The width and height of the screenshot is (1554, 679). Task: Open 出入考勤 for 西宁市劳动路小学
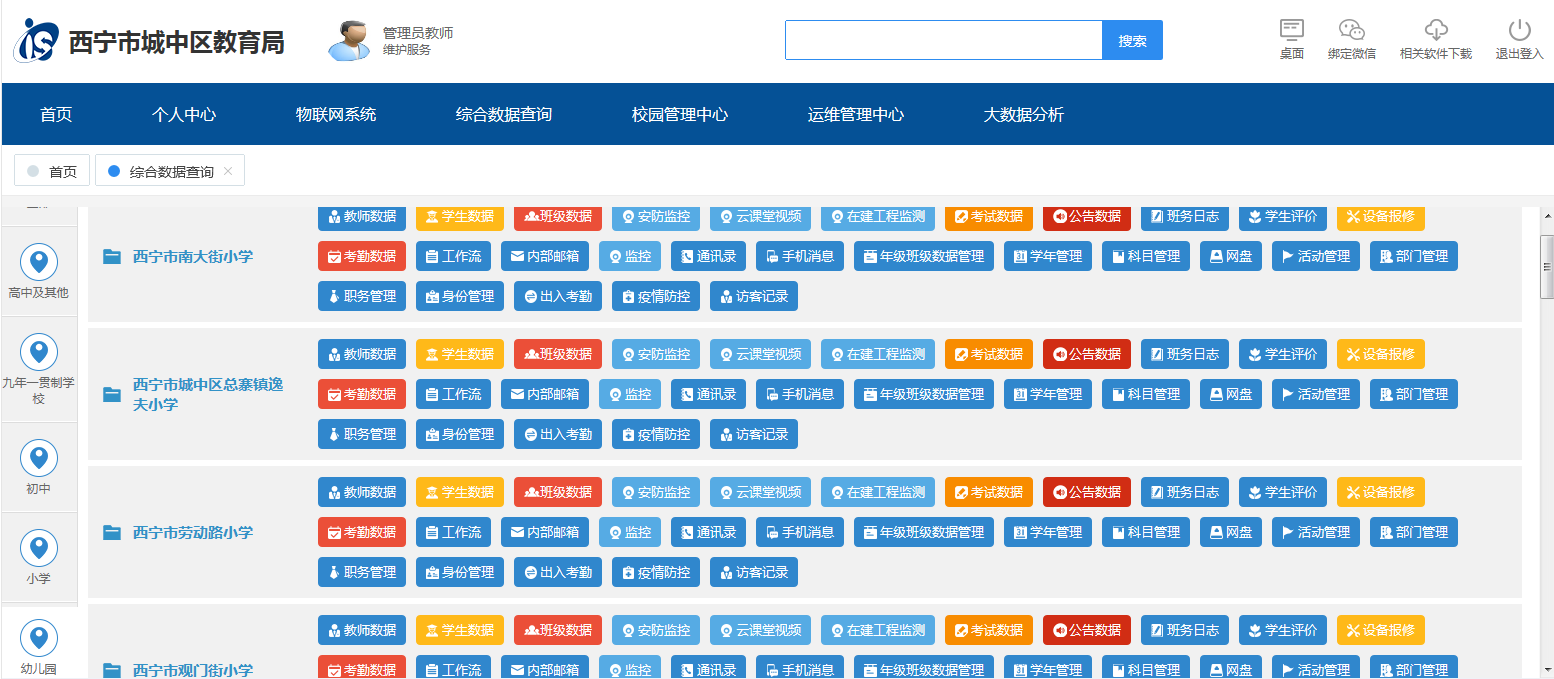558,572
